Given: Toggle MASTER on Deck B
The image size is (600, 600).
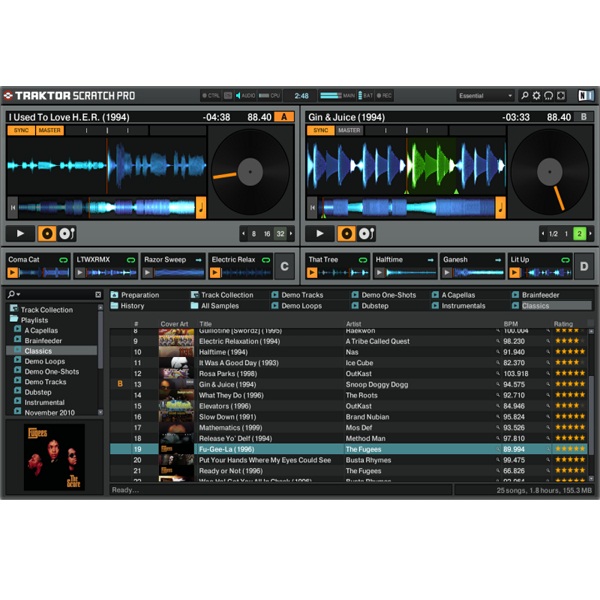Looking at the screenshot, I should 349,130.
